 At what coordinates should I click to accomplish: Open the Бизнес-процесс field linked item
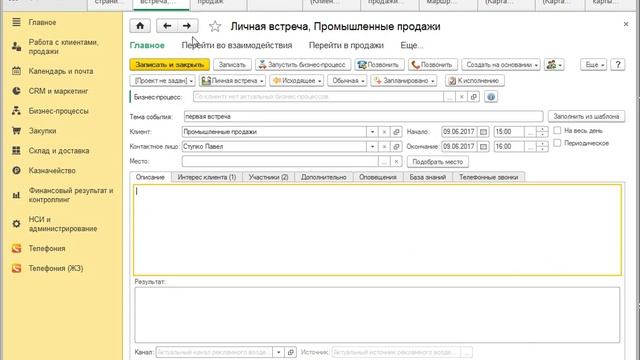tap(474, 97)
